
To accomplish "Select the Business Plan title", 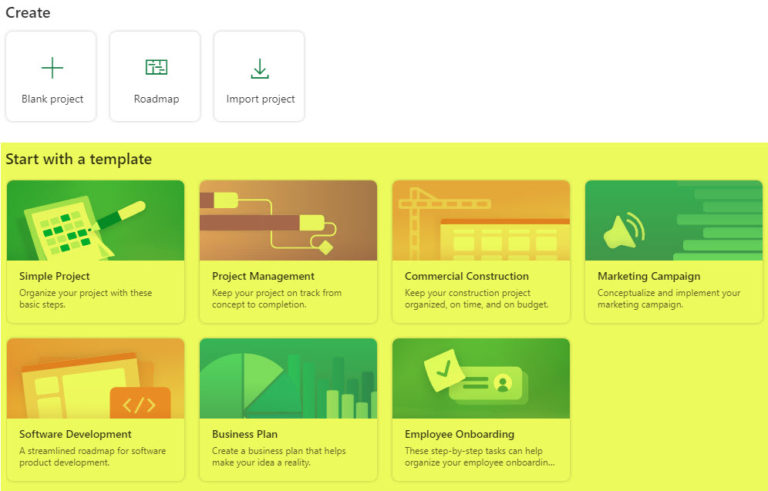I will (246, 434).
